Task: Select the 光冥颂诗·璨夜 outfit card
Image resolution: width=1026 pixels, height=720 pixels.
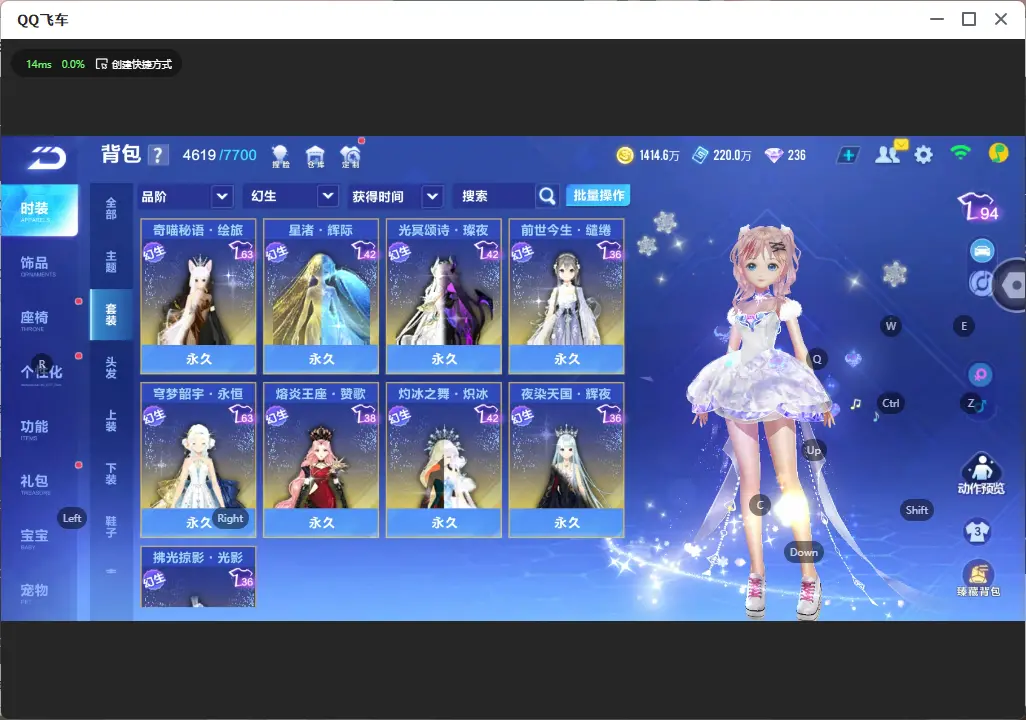Action: tap(444, 296)
